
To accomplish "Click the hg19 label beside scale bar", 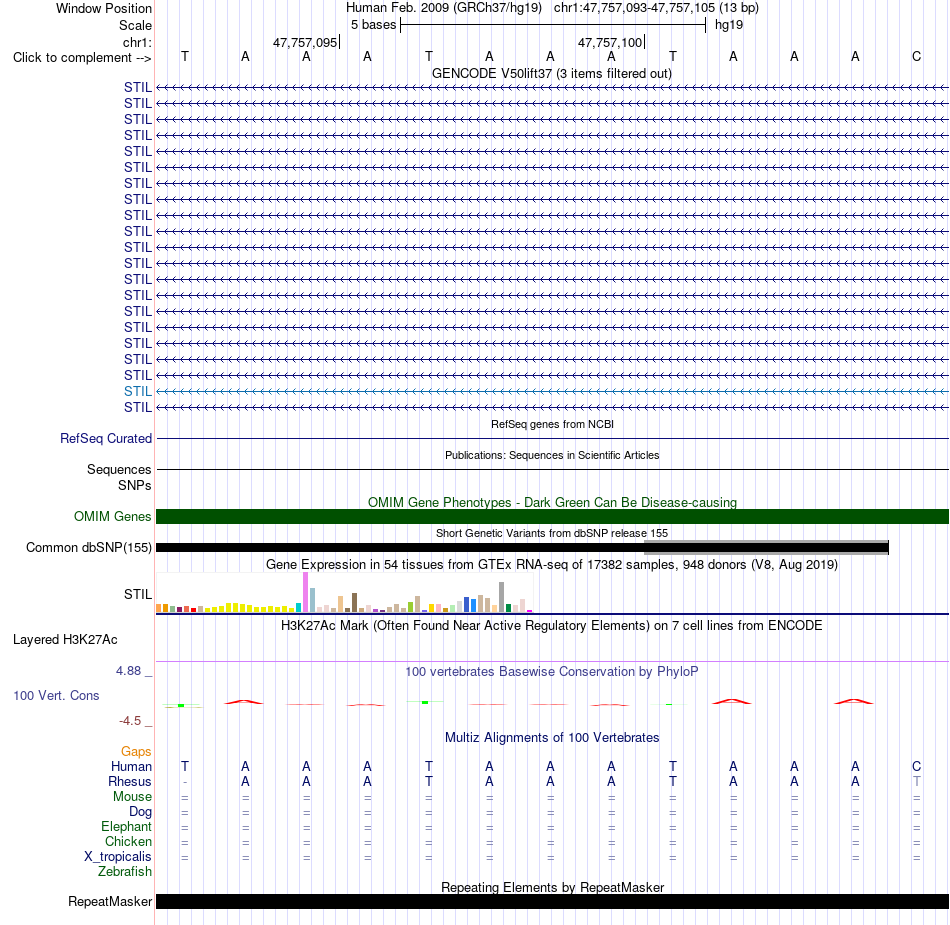I will [x=729, y=25].
